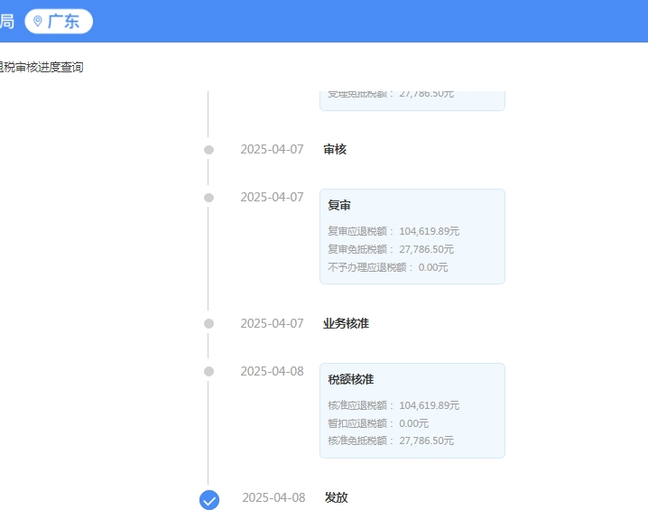This screenshot has width=648, height=520.
Task: Open the 广东 region selector
Action: 59,21
